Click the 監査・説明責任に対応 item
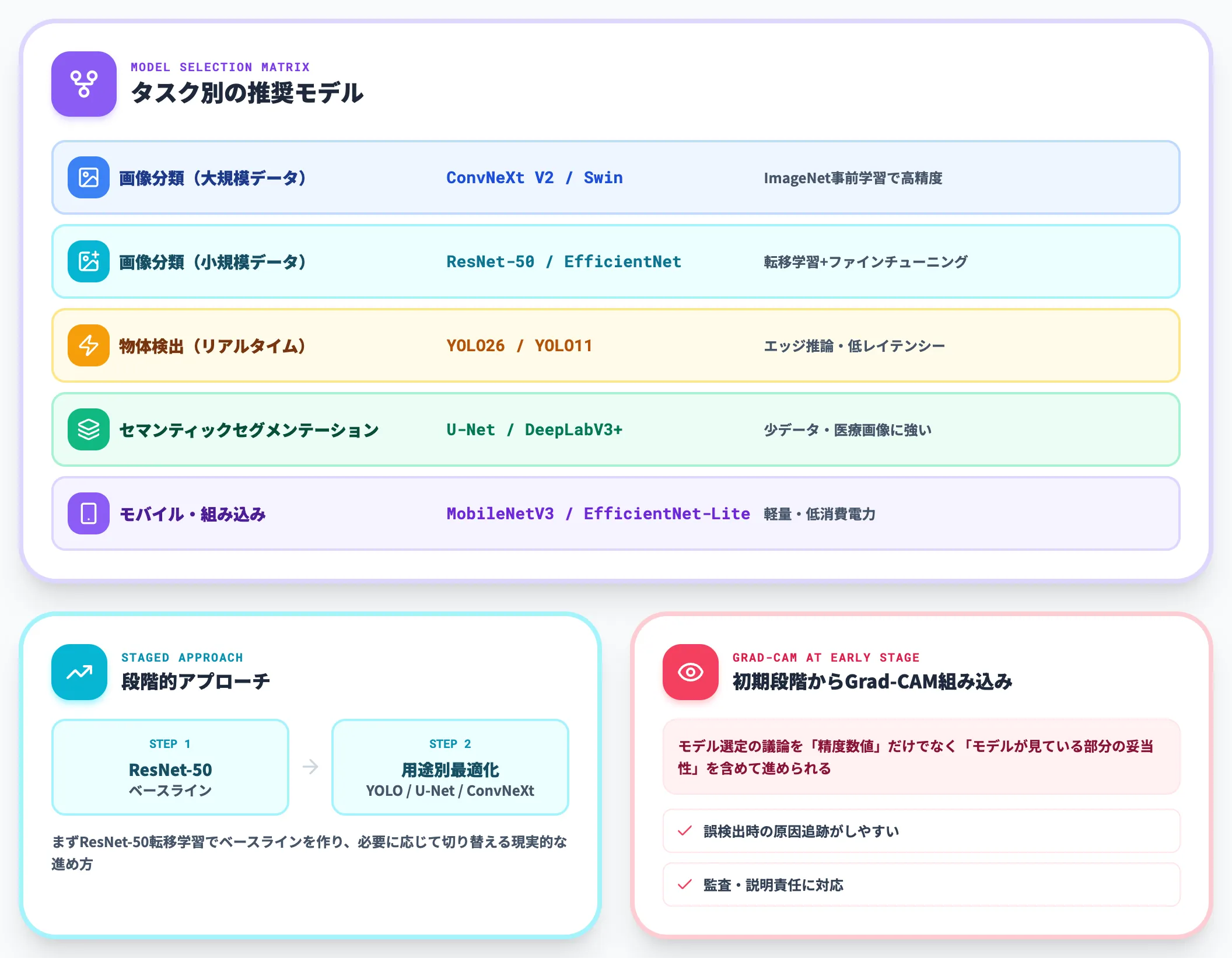This screenshot has height=958, width=1232. tap(922, 884)
